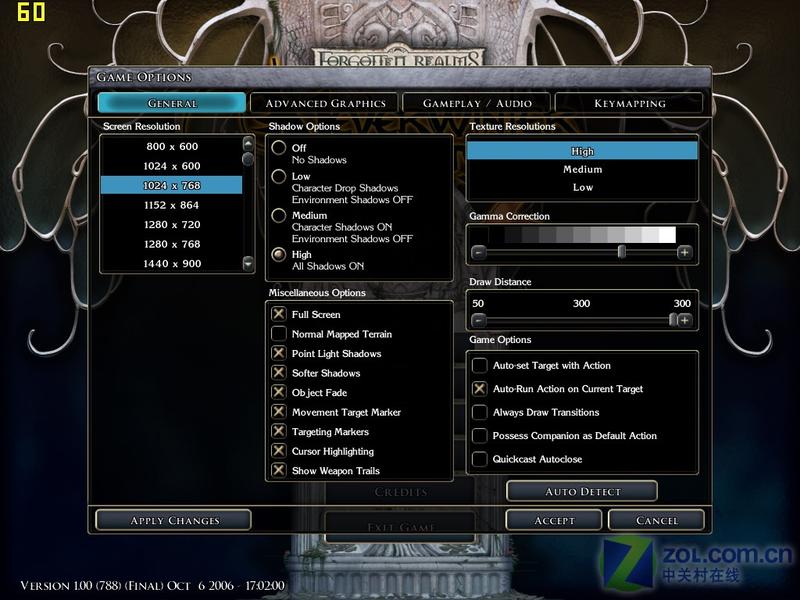Viewport: 800px width, 600px height.
Task: Enable Always Draw Transitions
Action: point(480,412)
